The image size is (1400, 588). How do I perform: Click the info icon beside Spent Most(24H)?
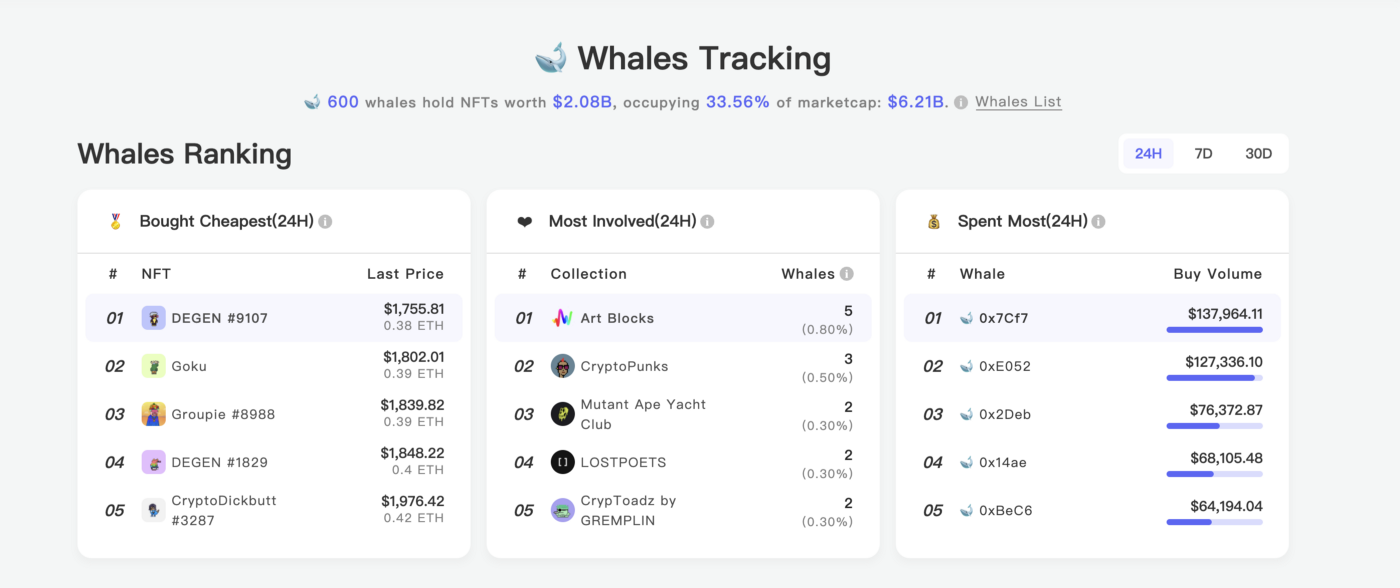[x=1098, y=221]
